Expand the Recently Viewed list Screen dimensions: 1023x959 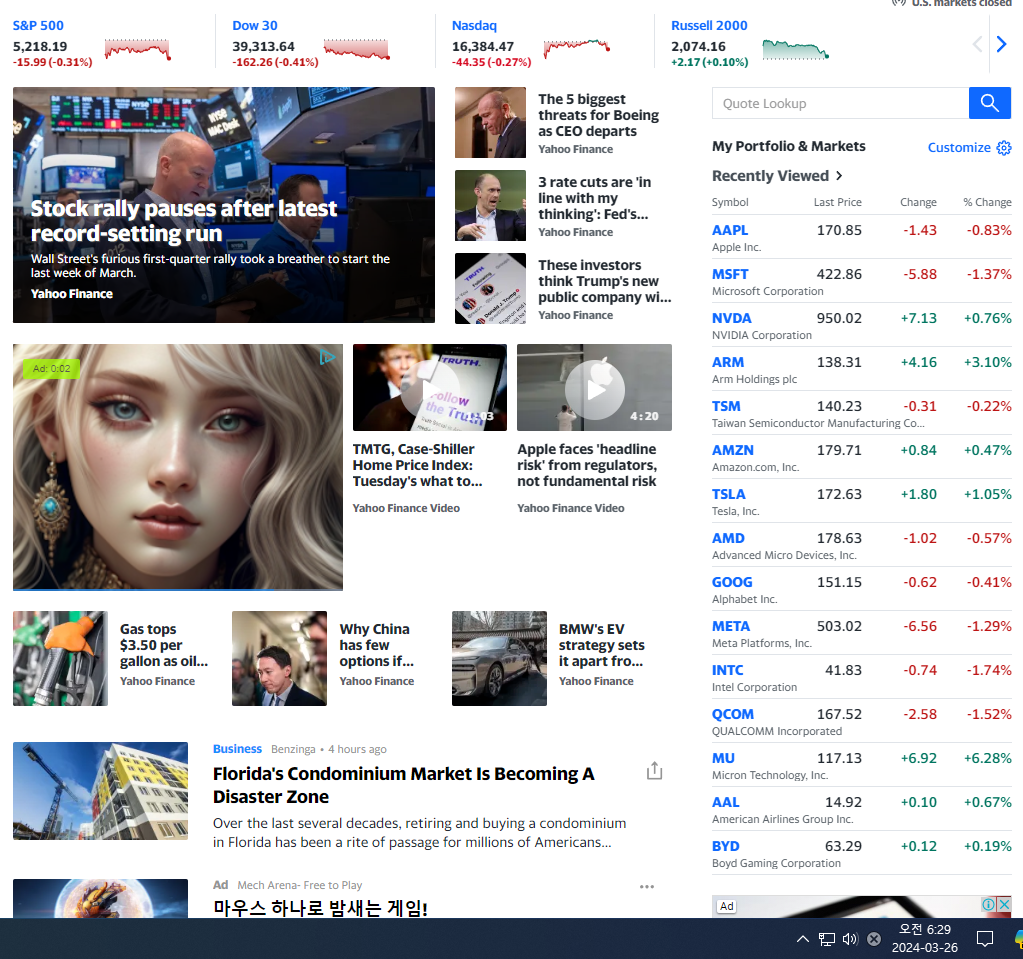[777, 175]
